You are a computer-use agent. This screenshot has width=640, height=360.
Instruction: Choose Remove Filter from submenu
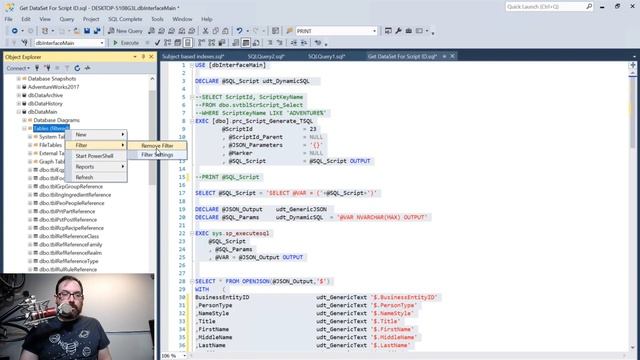(157, 146)
